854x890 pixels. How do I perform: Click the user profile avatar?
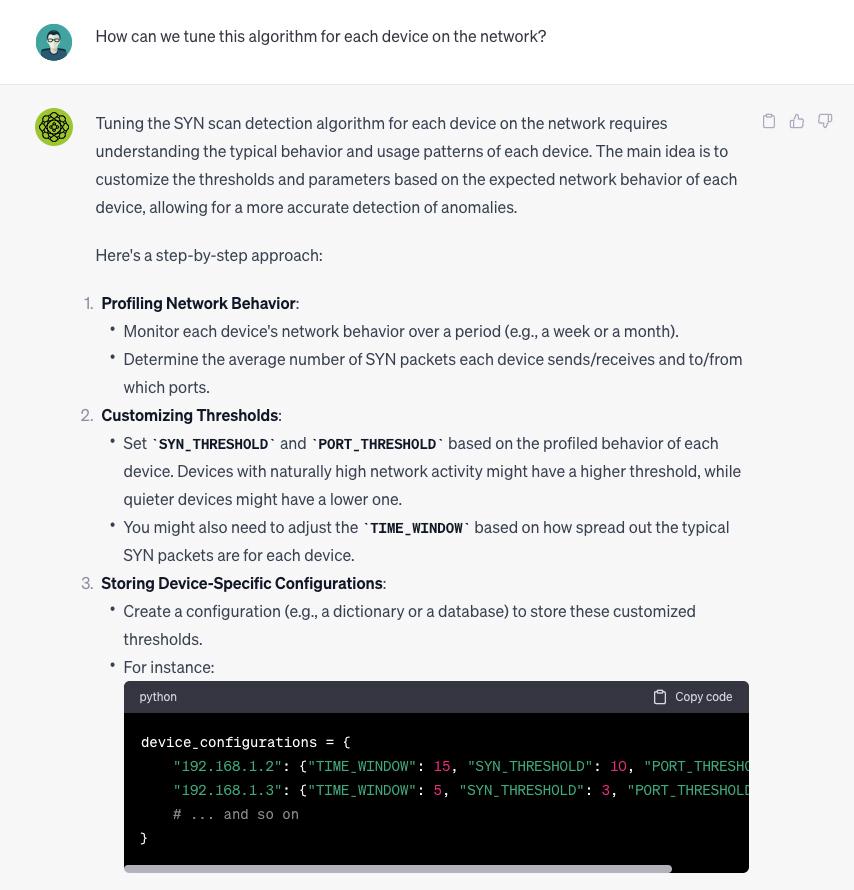(54, 43)
